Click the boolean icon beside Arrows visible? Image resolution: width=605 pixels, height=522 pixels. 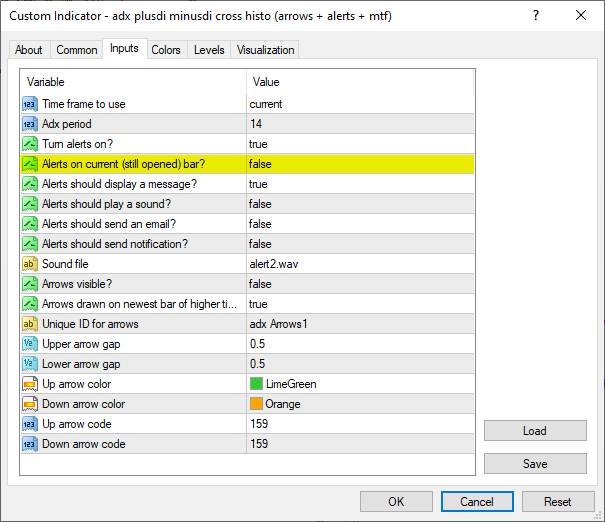tap(30, 284)
